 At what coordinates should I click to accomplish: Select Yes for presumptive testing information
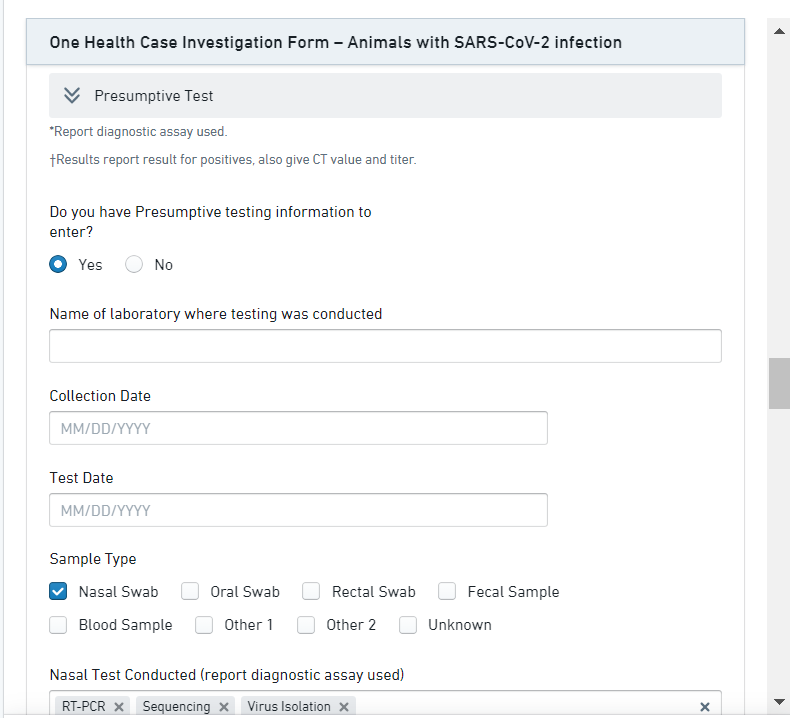click(x=59, y=265)
